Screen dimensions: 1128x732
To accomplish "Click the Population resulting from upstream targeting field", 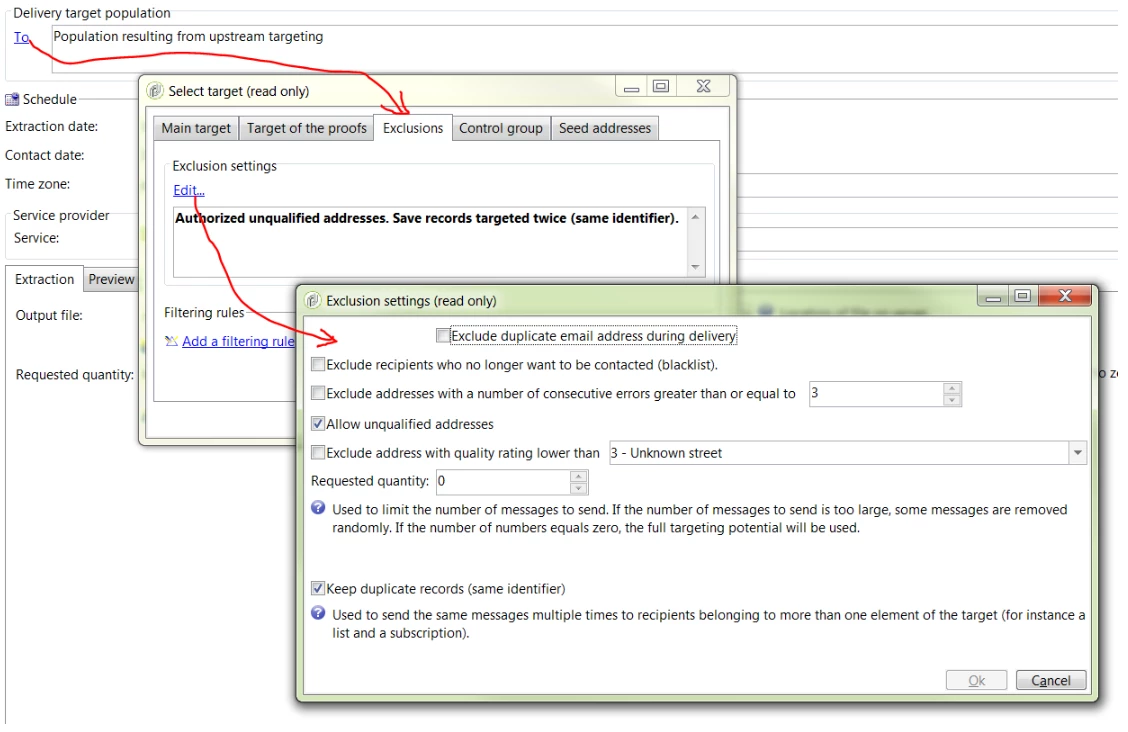I will point(584,48).
